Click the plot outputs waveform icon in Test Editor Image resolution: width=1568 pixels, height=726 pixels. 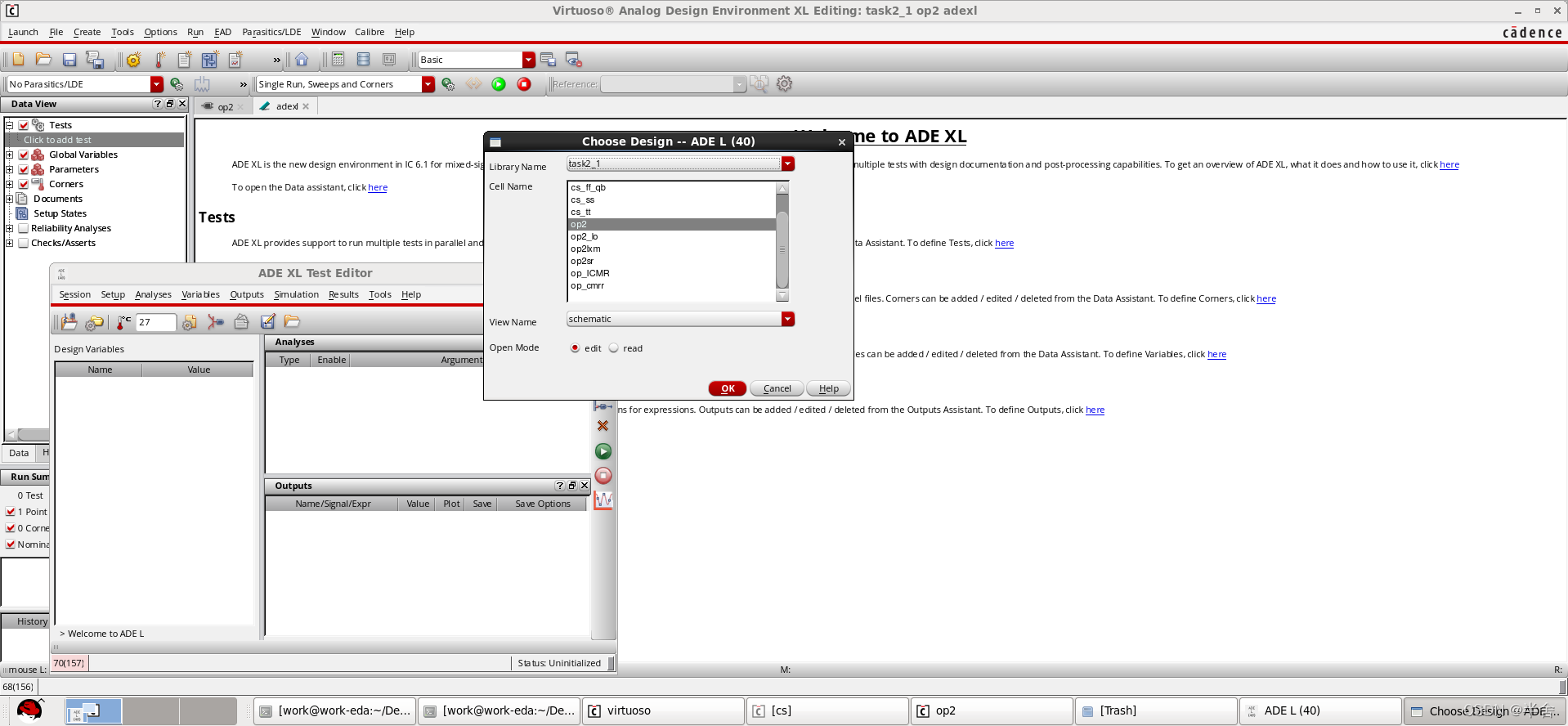603,500
